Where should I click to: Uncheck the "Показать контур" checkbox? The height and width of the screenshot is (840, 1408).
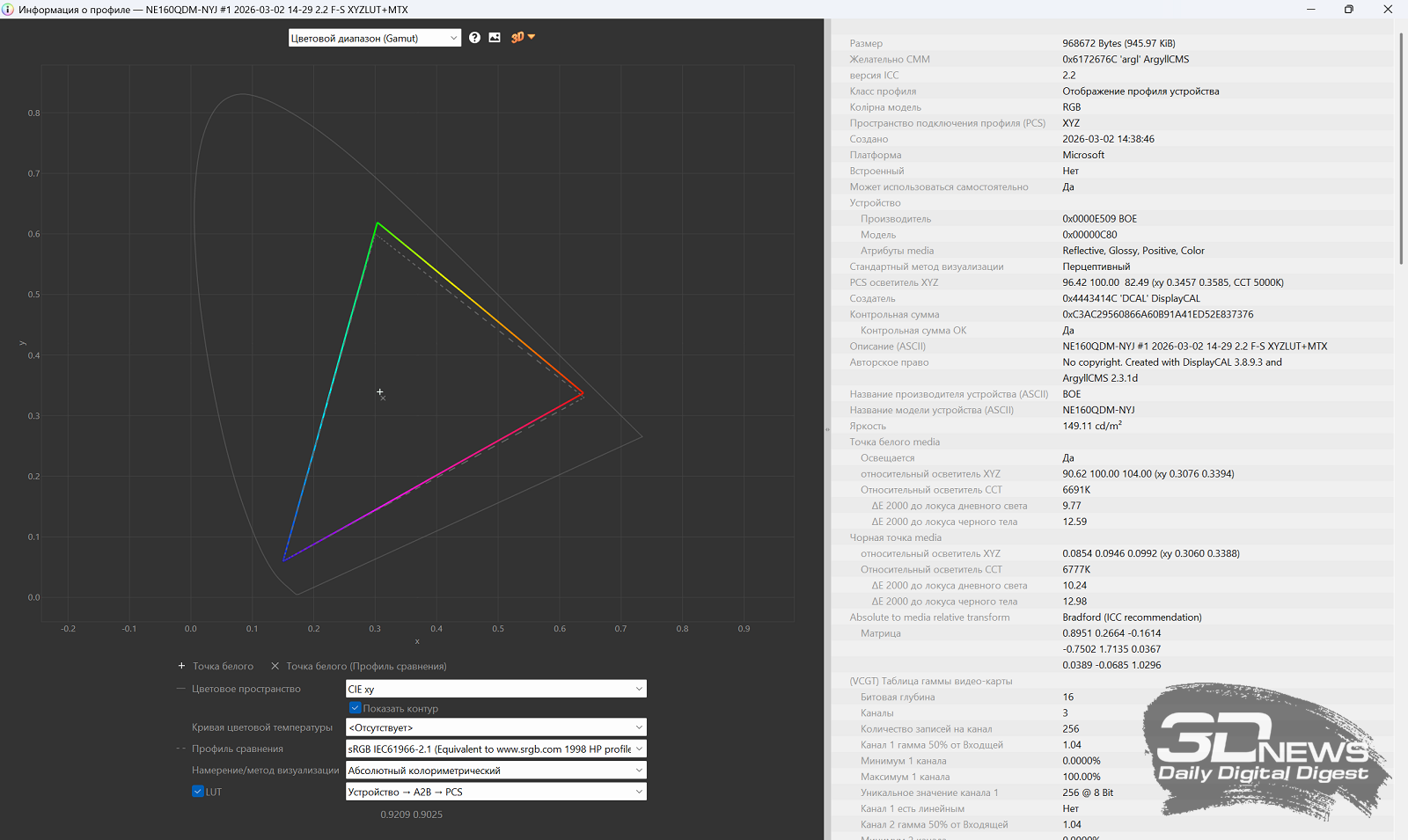tap(356, 708)
